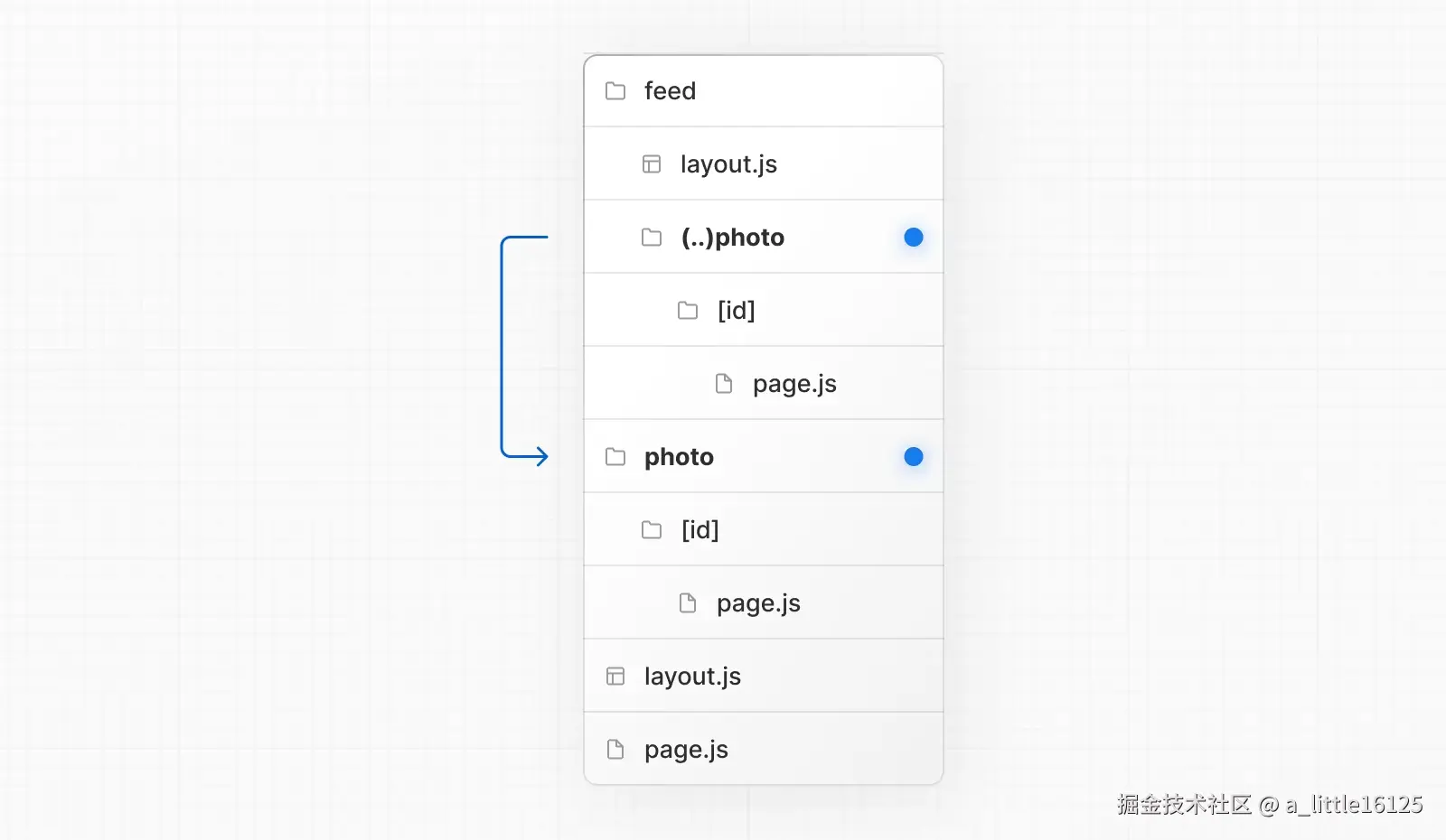This screenshot has width=1446, height=840.
Task: Open the root layout.js file label
Action: (x=692, y=677)
